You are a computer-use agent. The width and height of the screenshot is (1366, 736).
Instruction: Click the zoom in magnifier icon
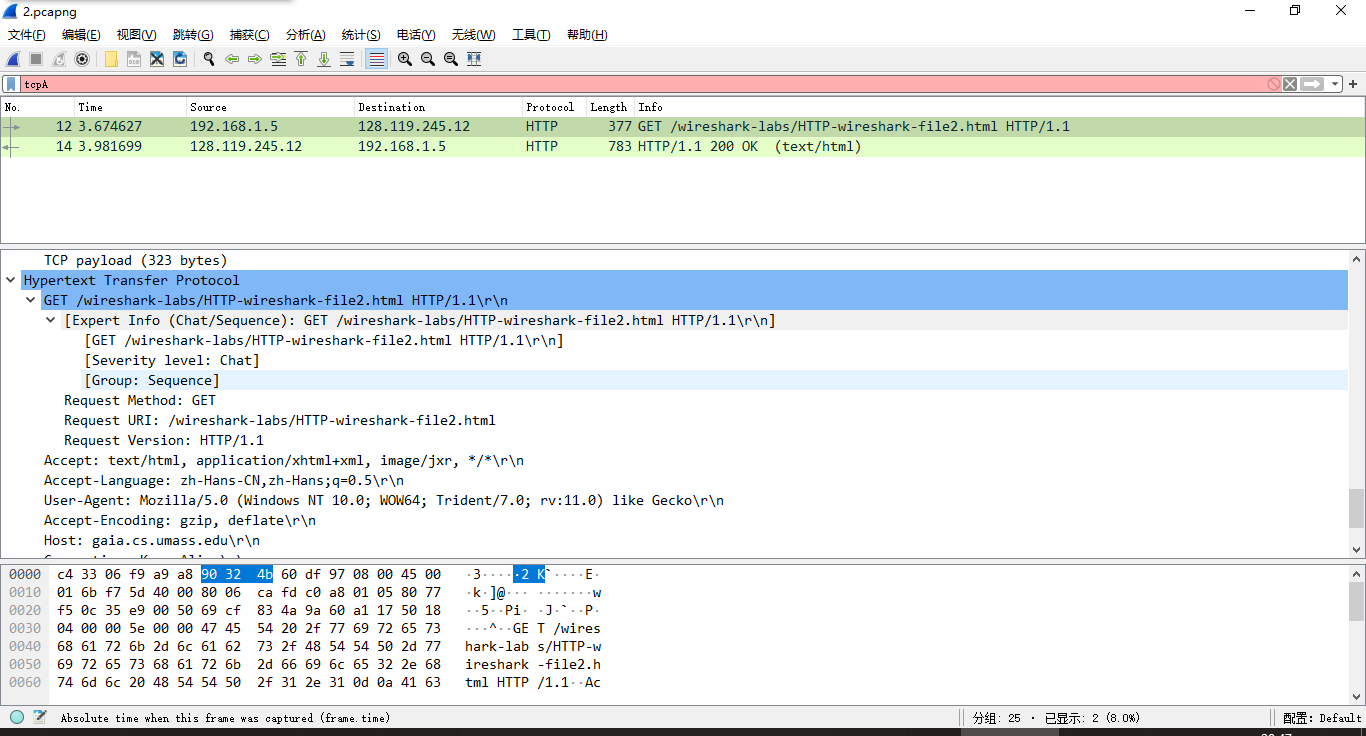point(405,59)
